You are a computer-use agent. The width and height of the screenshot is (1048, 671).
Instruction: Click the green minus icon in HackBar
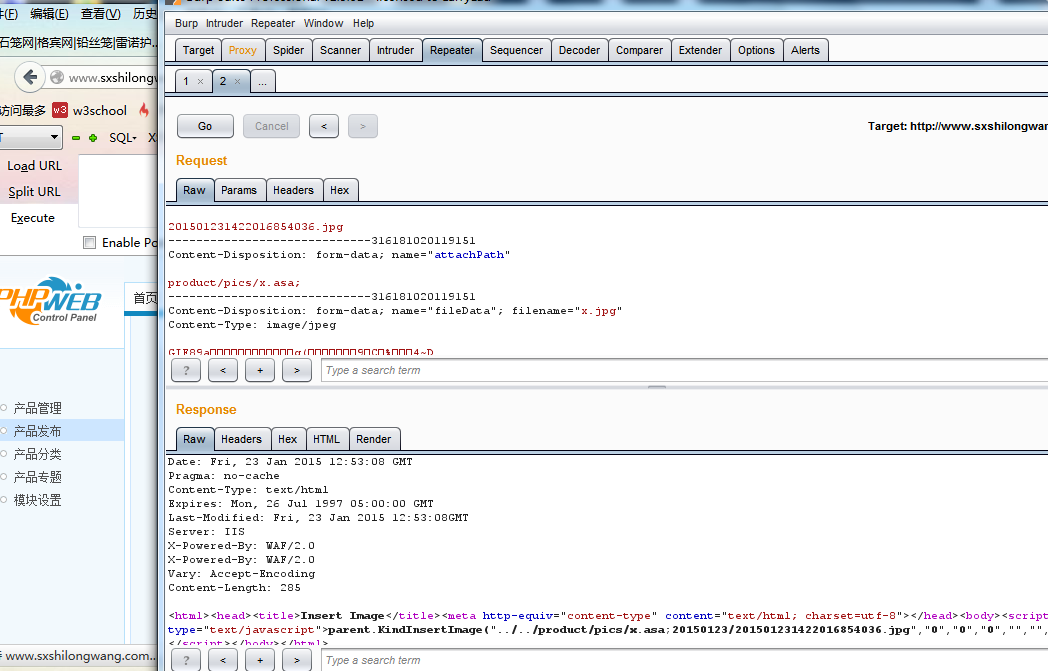[76, 138]
